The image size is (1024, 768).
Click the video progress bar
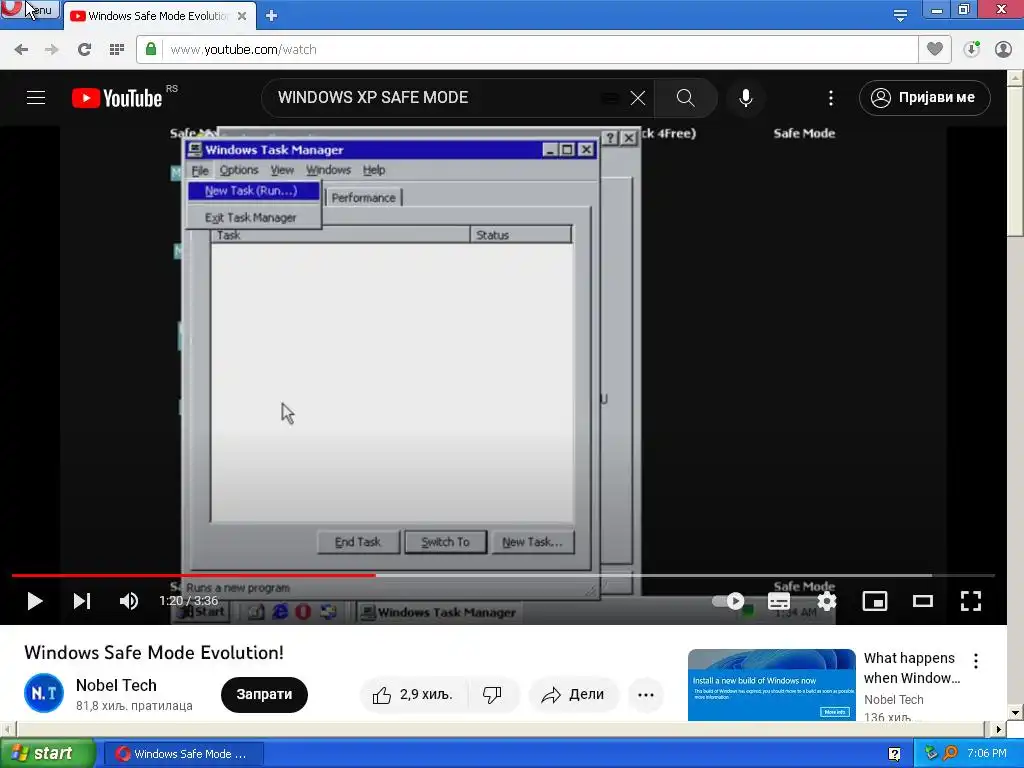503,575
